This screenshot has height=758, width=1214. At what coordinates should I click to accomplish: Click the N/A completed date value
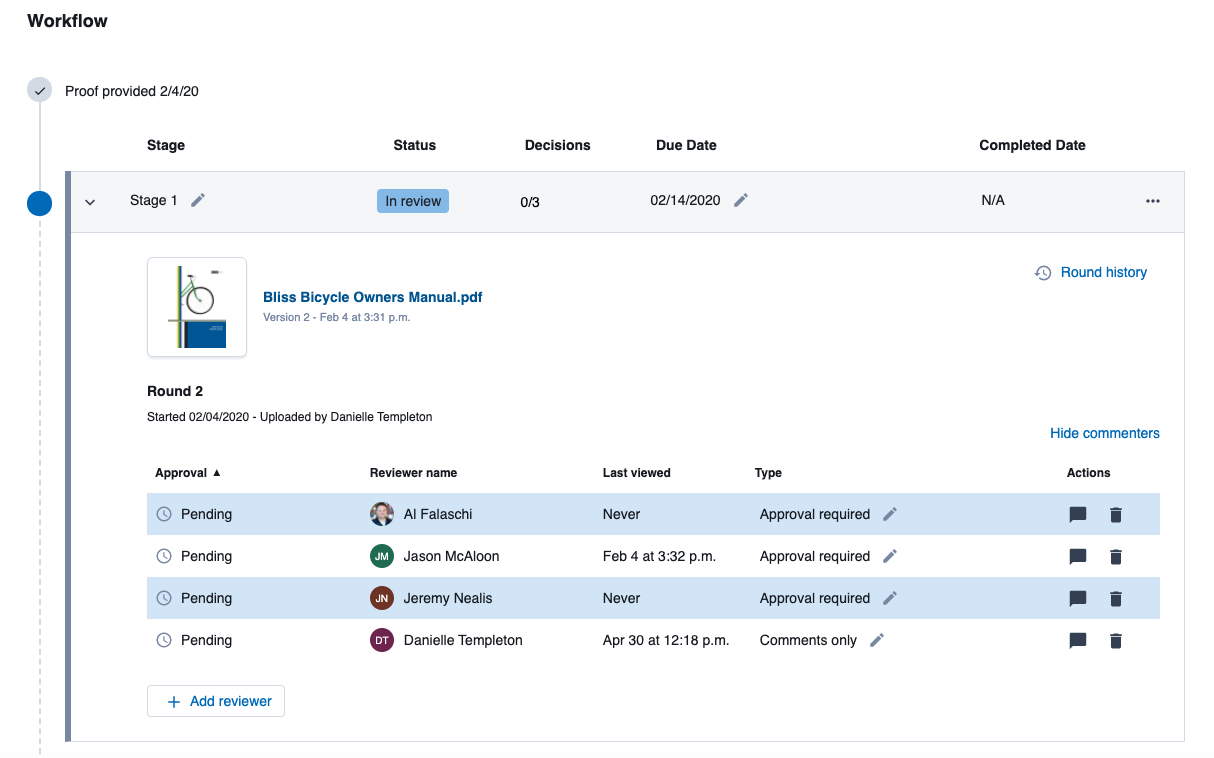coord(993,200)
